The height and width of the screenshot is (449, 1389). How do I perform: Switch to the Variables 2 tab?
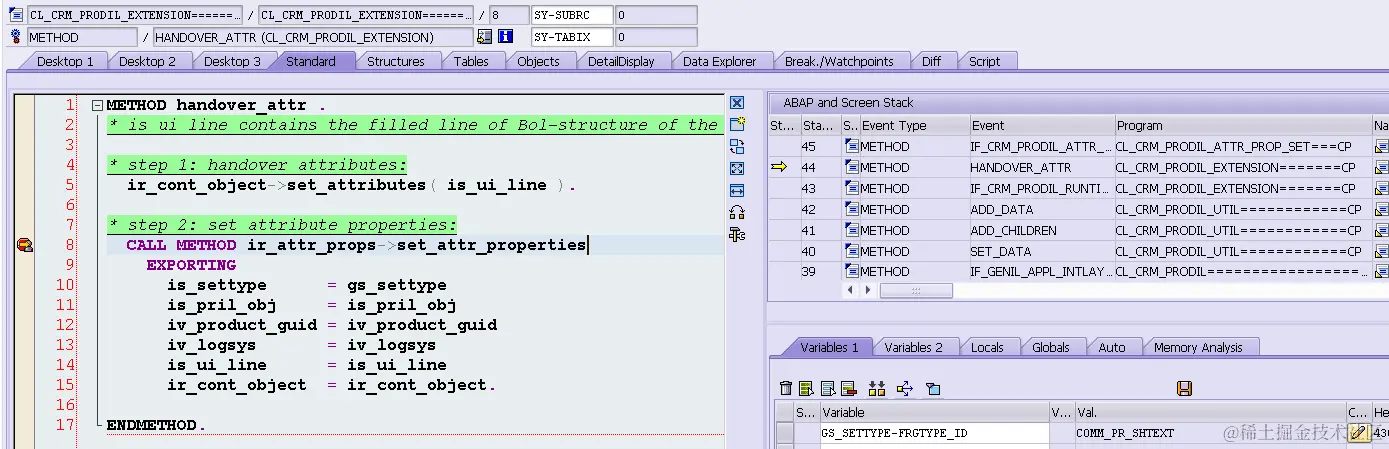(x=913, y=347)
